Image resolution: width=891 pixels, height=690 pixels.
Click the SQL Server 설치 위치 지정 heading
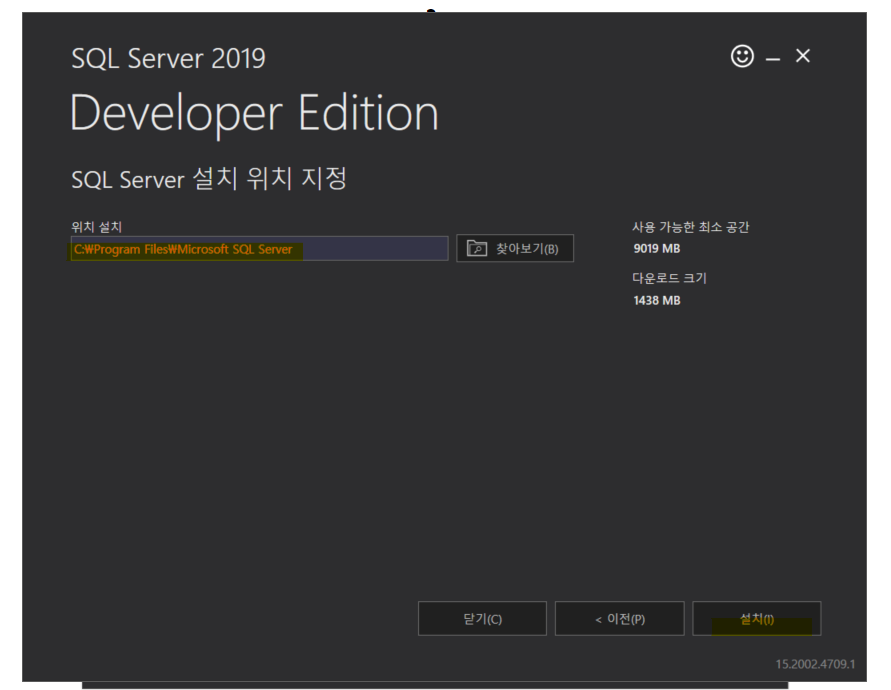(209, 179)
